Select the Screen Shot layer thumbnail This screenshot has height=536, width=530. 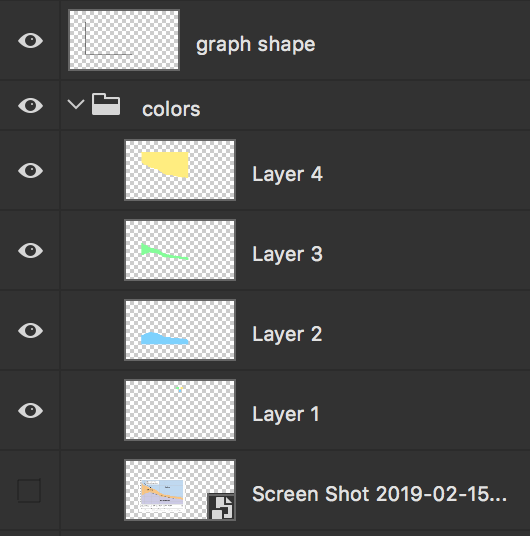point(180,490)
